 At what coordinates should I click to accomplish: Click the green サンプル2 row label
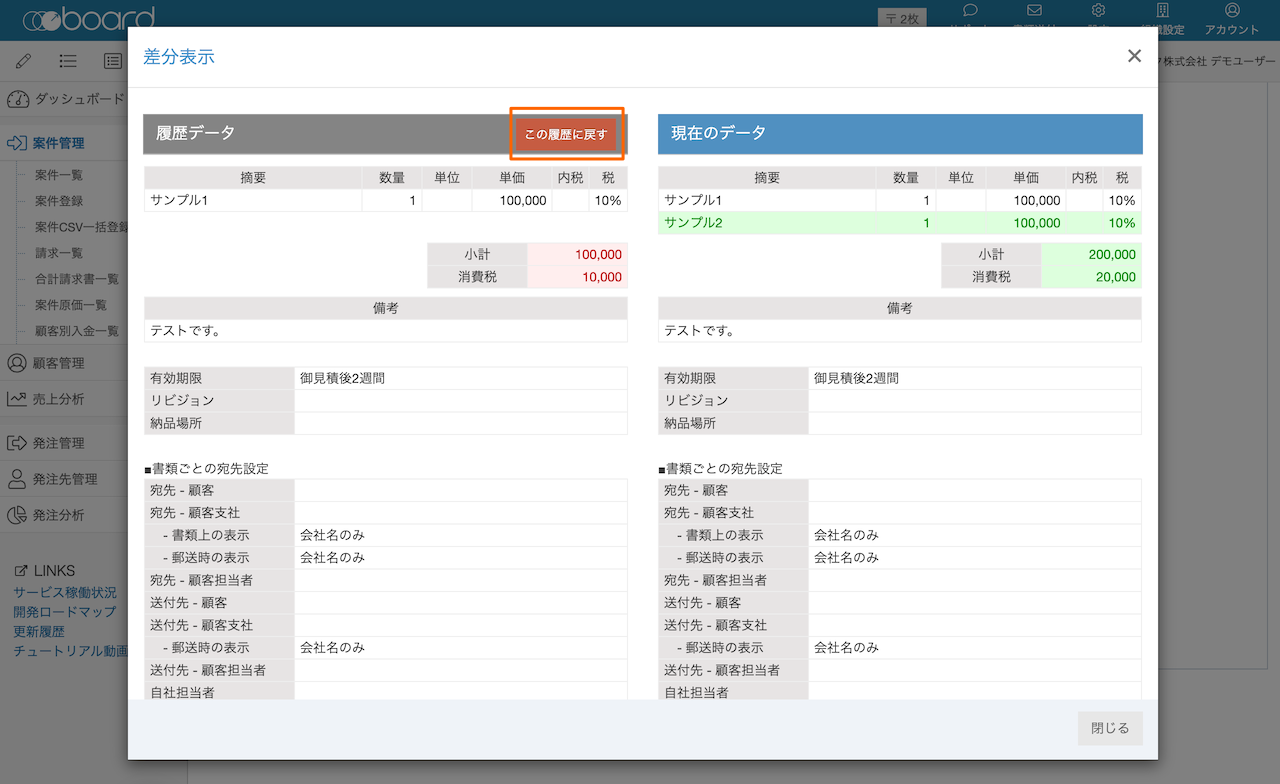click(x=693, y=222)
